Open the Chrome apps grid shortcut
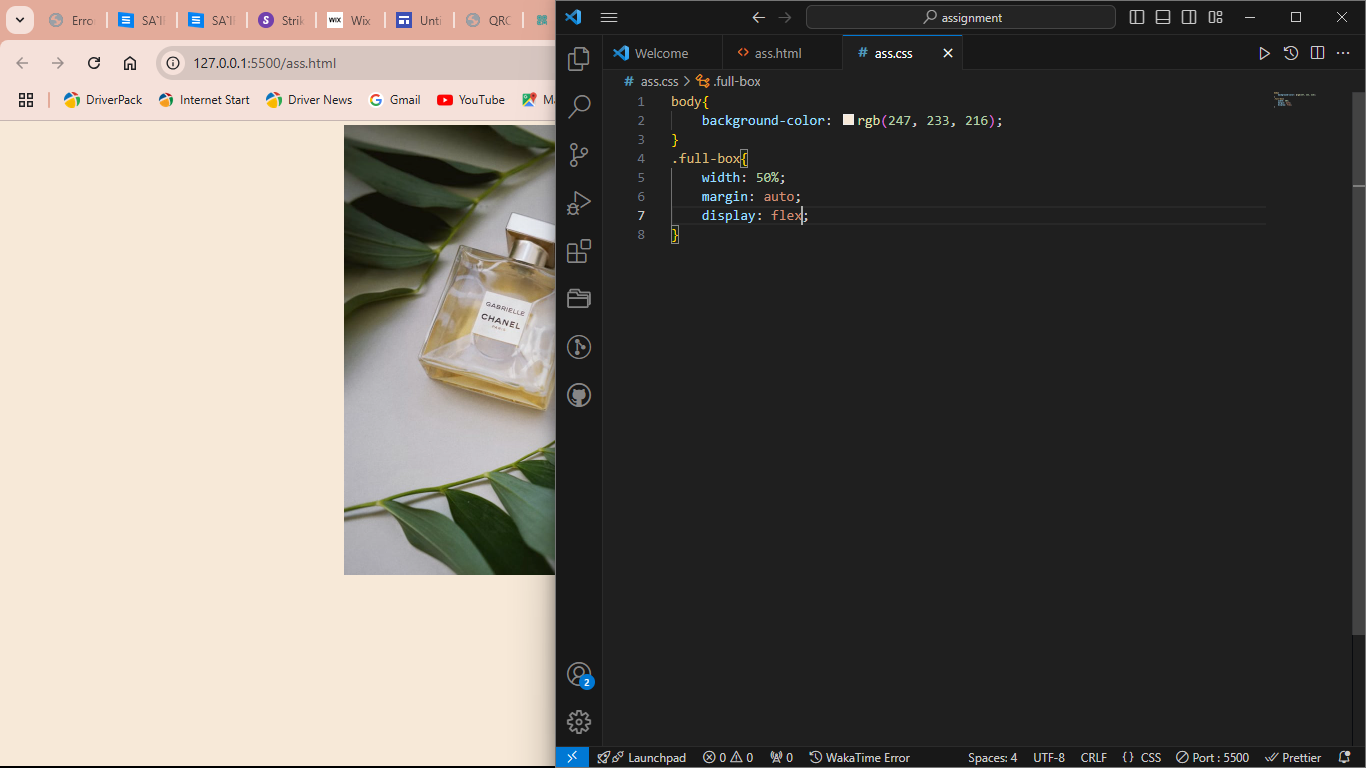 click(x=26, y=99)
